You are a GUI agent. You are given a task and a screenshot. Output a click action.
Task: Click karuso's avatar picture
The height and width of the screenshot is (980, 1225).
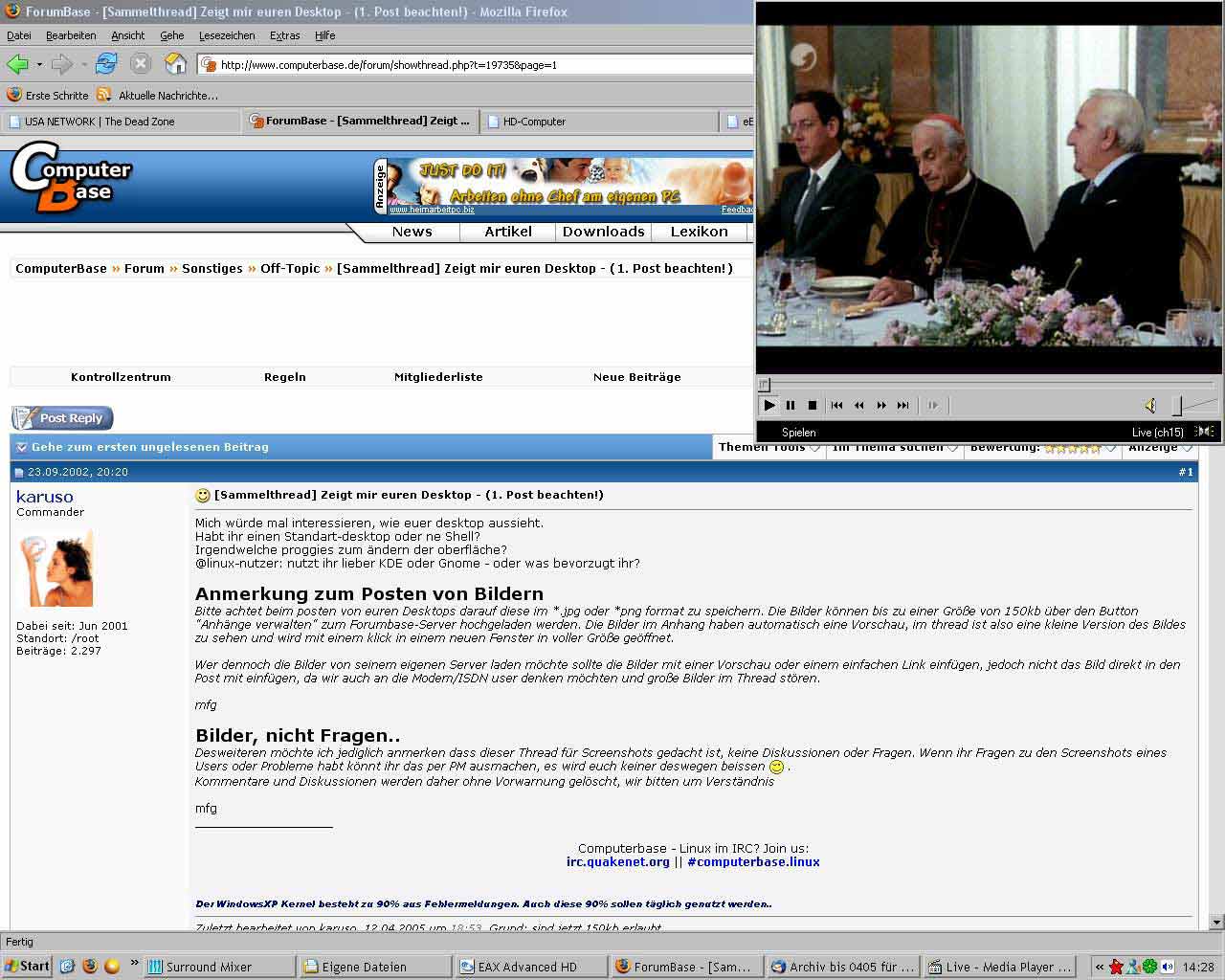(56, 568)
